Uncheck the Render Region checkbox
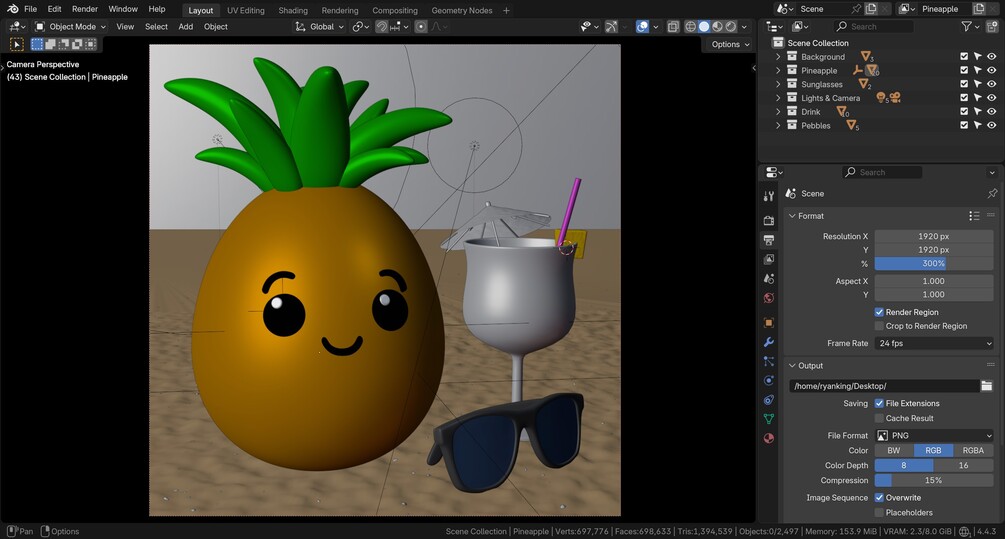 click(879, 312)
